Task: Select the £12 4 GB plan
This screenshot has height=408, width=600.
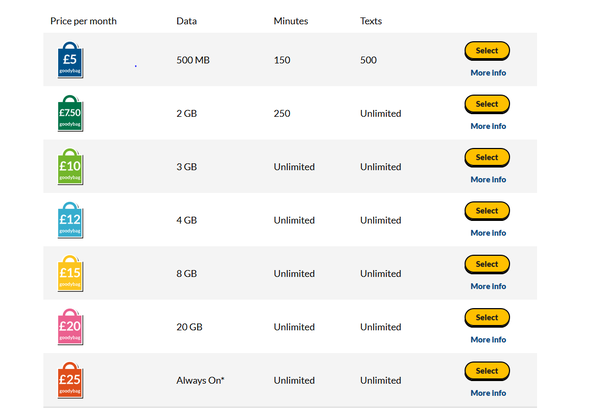Action: tap(487, 211)
